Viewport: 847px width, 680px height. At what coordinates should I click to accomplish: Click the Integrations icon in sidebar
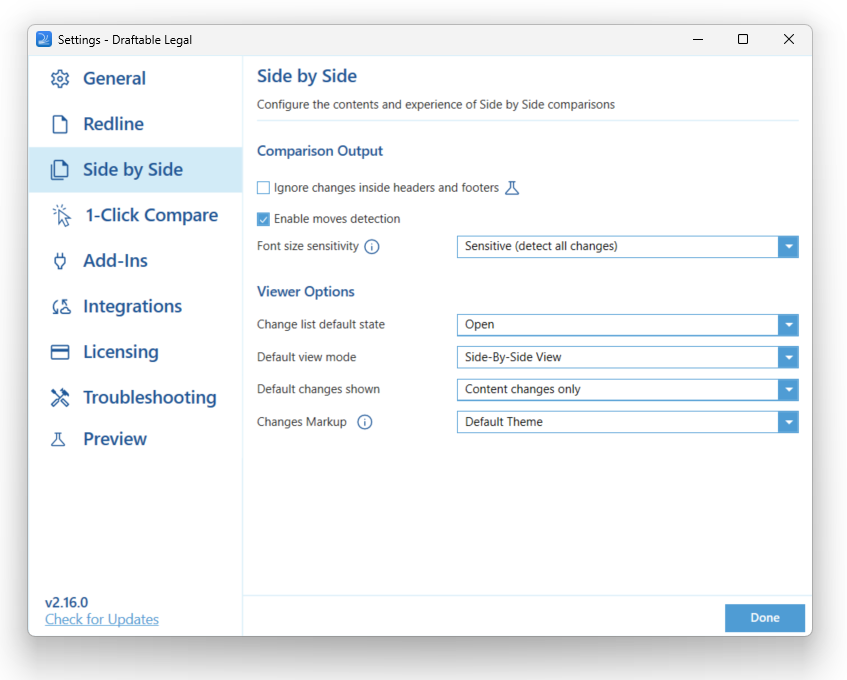pos(61,307)
